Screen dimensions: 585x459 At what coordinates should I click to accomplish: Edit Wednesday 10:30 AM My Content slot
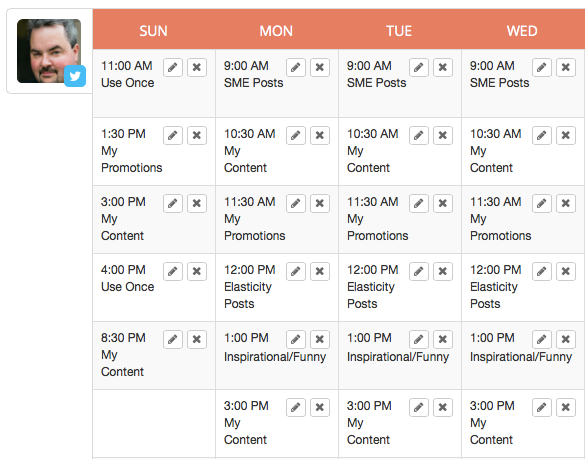(542, 135)
